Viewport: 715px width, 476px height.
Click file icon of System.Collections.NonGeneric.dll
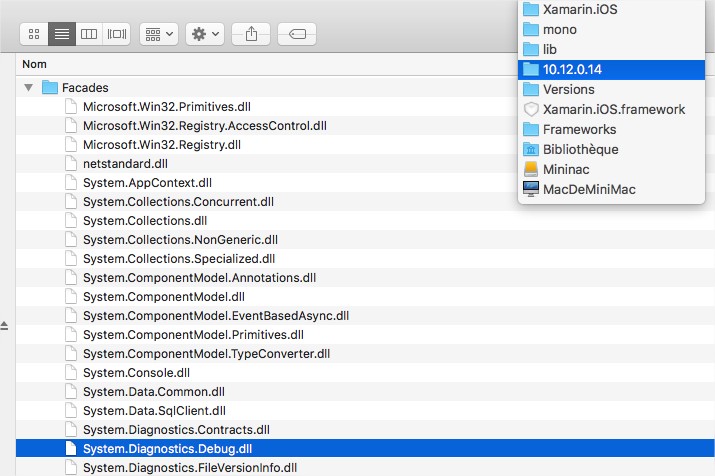click(71, 239)
